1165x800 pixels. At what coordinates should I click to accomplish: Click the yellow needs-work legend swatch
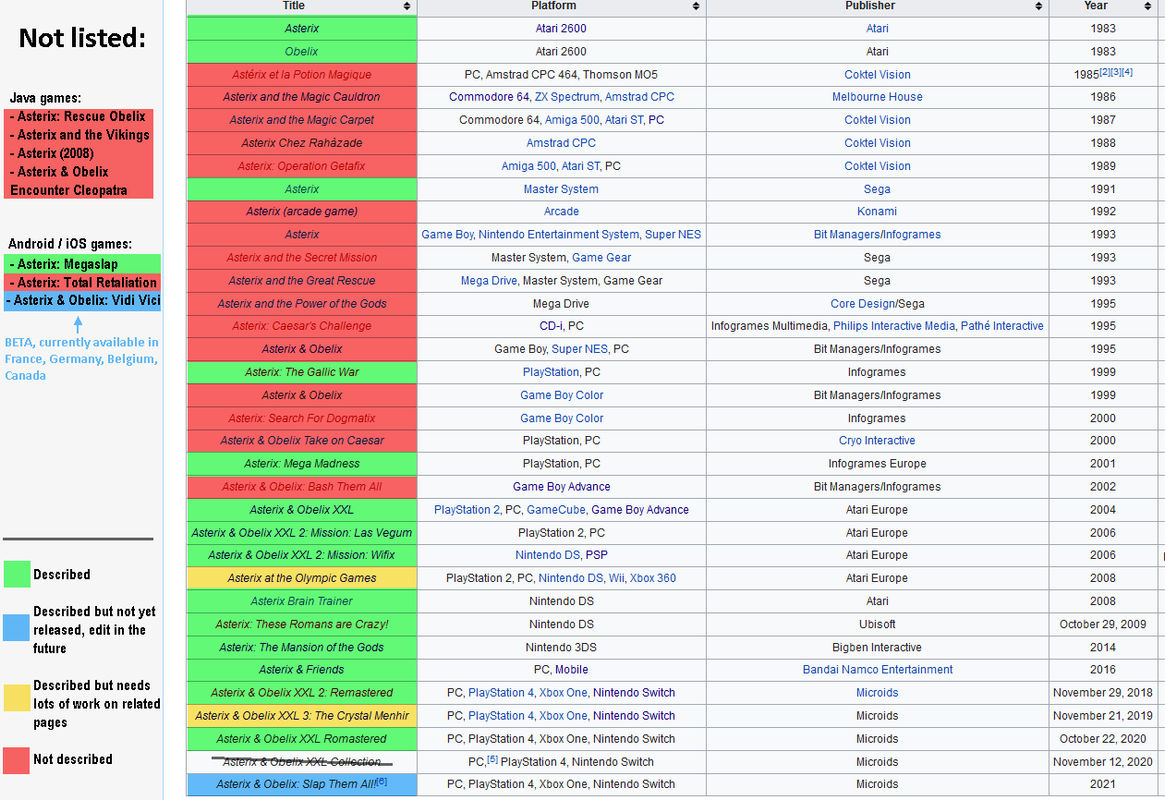(x=16, y=698)
